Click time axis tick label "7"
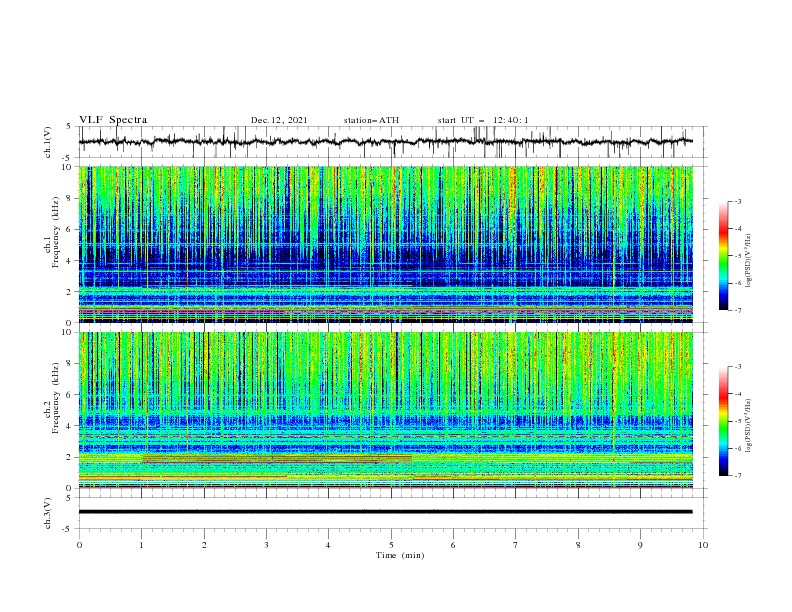792x612 pixels. (516, 545)
